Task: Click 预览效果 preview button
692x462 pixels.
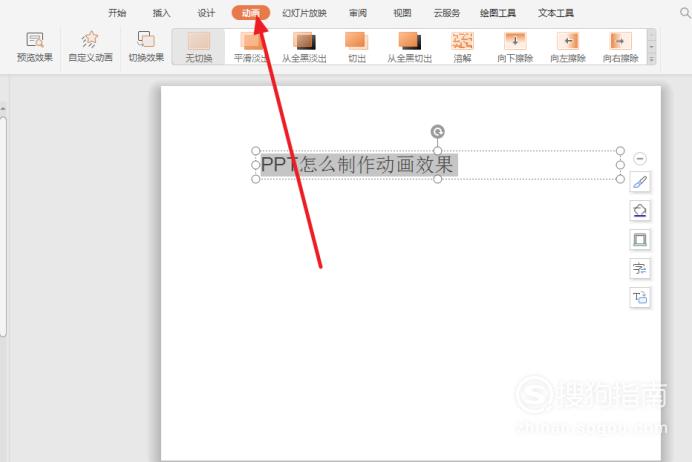Action: click(x=34, y=47)
